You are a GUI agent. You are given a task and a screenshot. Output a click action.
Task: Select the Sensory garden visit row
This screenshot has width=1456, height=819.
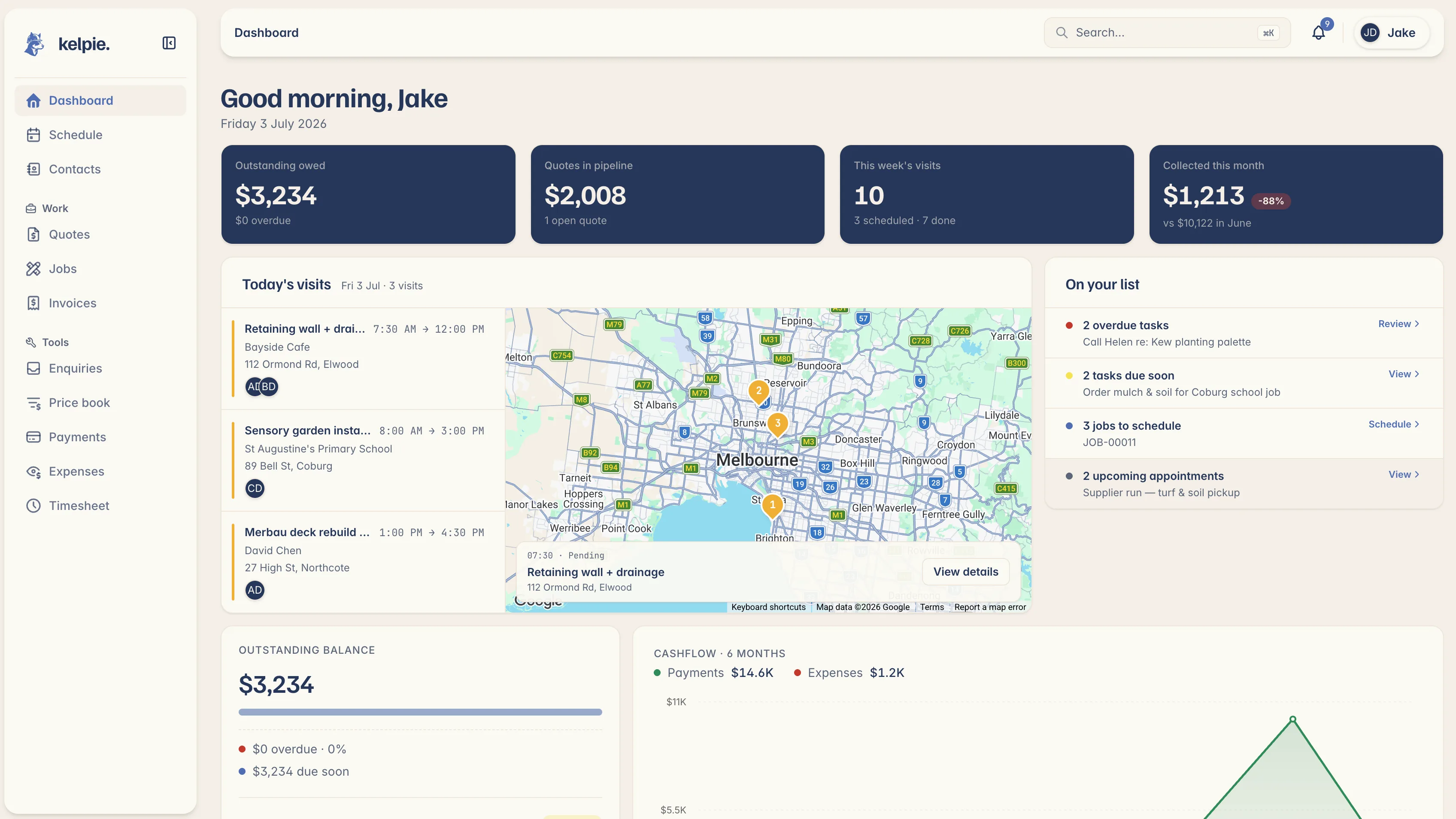[x=364, y=461]
